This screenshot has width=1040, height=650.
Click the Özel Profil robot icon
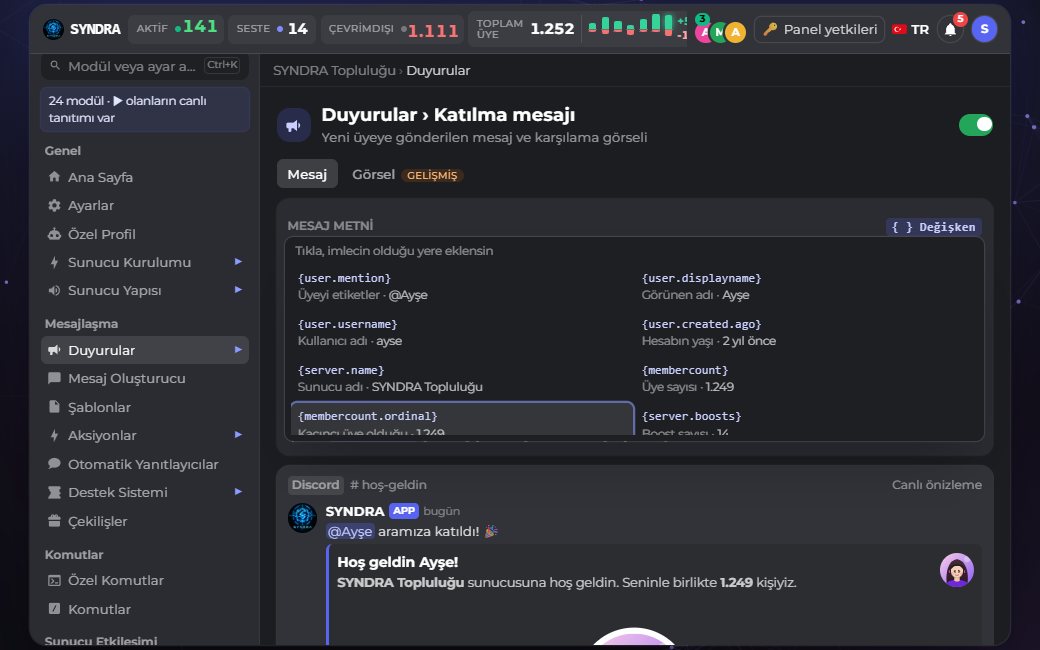[54, 234]
